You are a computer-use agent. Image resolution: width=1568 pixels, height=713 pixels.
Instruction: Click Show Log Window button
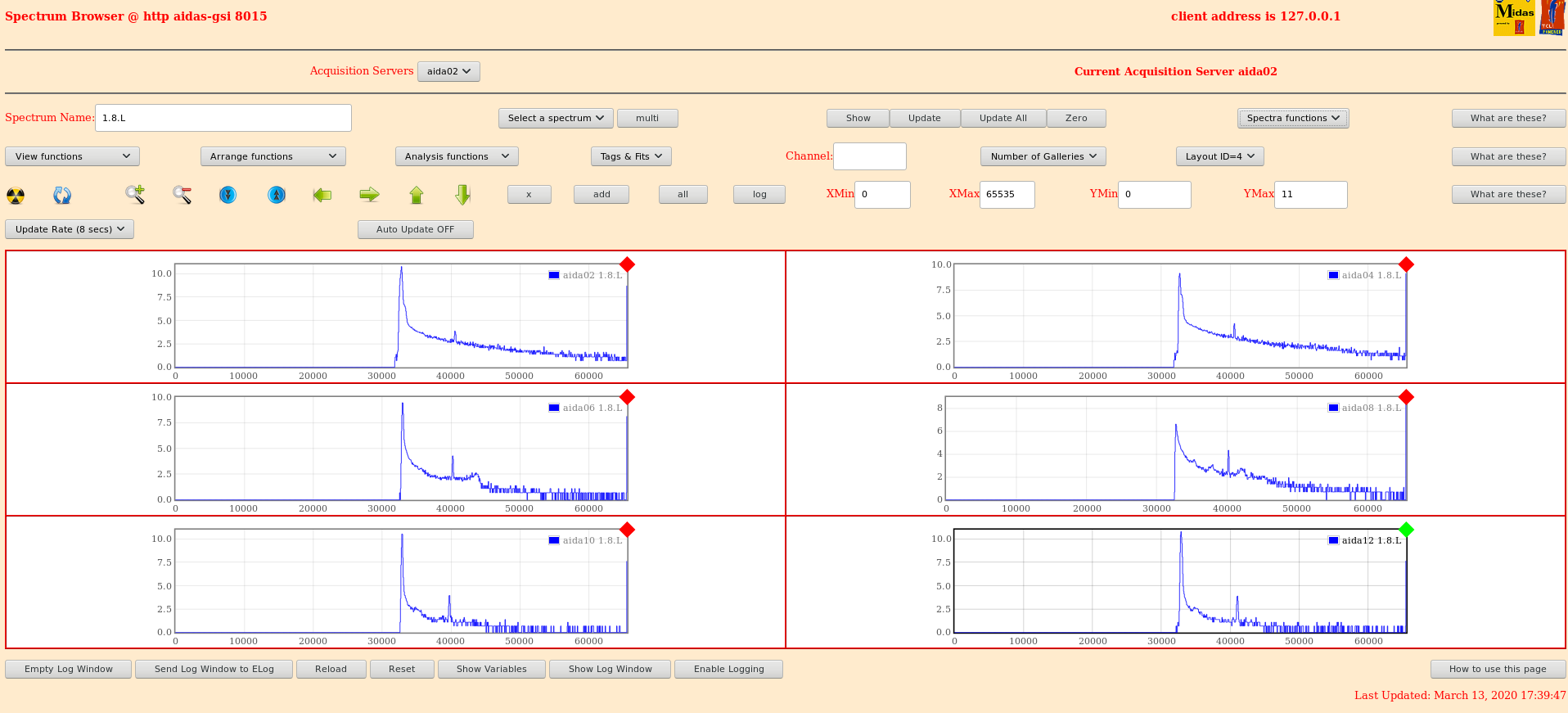[611, 670]
